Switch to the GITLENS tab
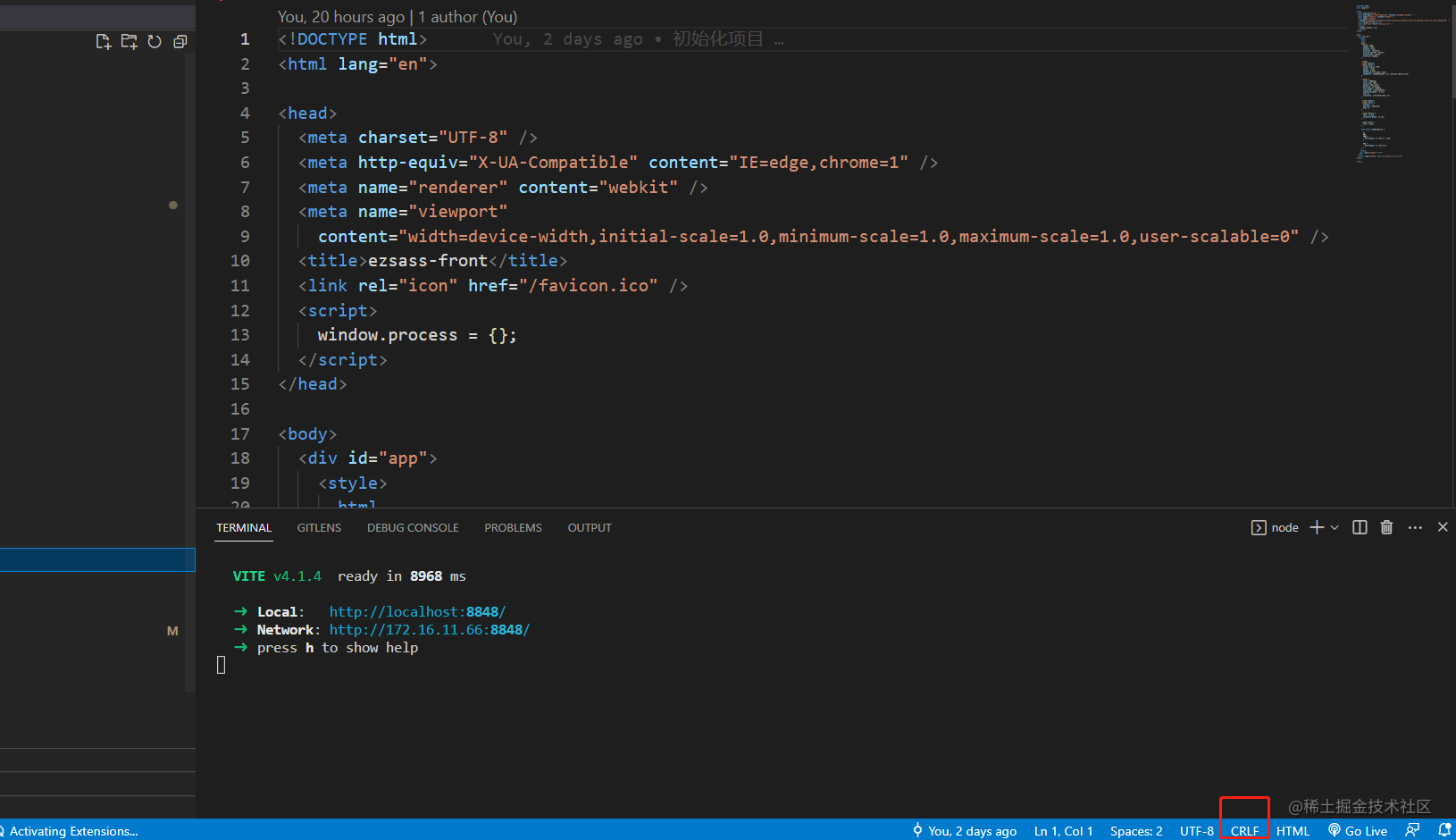This screenshot has width=1456, height=840. (319, 527)
